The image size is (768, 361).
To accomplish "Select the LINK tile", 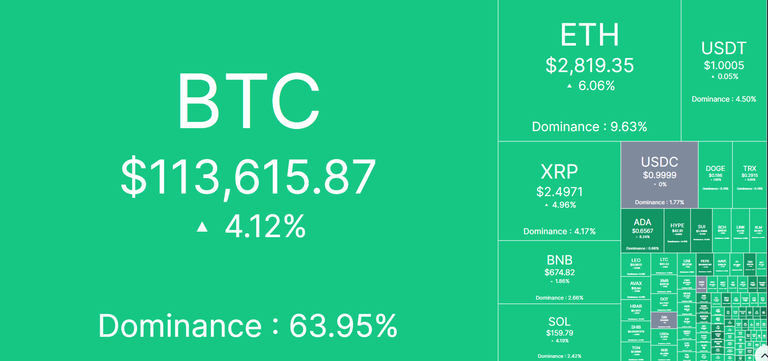I will 740,231.
